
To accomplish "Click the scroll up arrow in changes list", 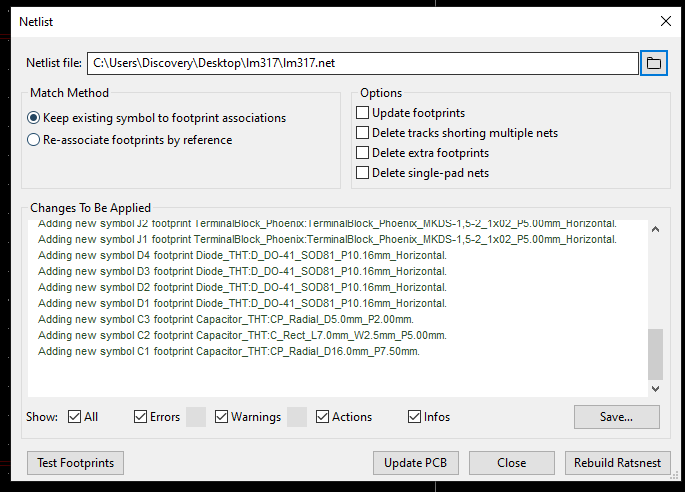I will (656, 230).
